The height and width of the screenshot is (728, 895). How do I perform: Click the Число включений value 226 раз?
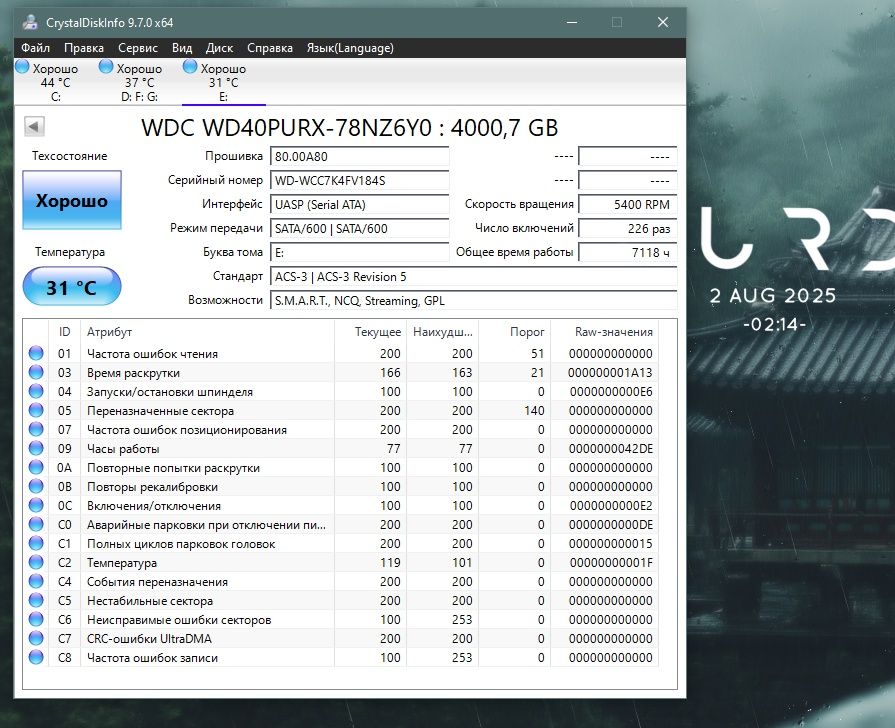click(628, 228)
